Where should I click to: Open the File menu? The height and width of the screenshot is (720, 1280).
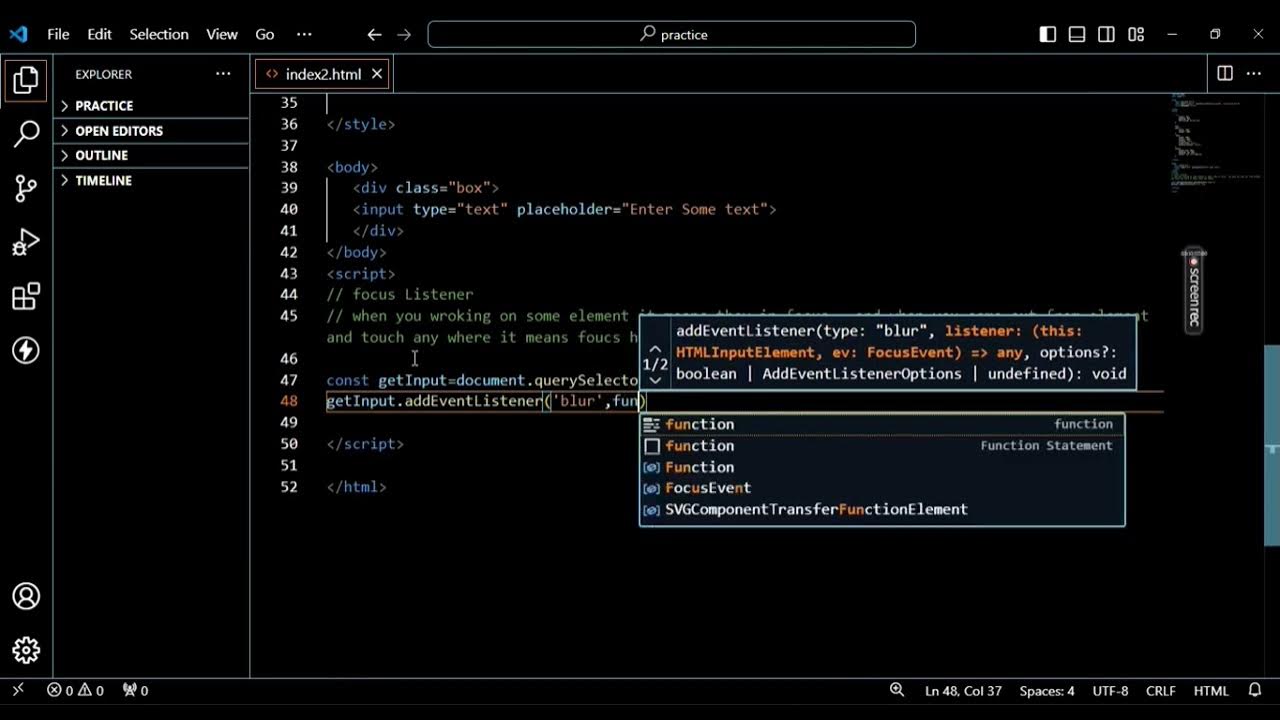coord(58,34)
